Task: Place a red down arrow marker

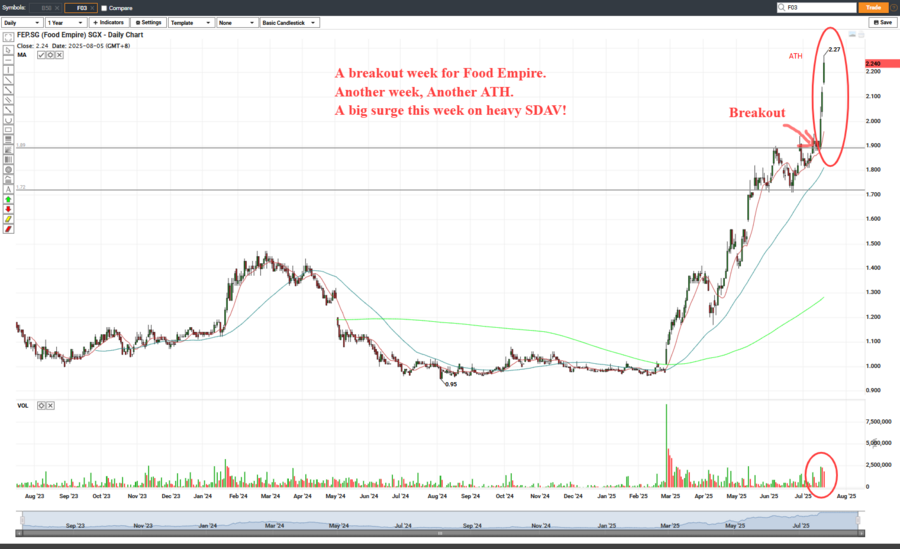Action: (8, 208)
